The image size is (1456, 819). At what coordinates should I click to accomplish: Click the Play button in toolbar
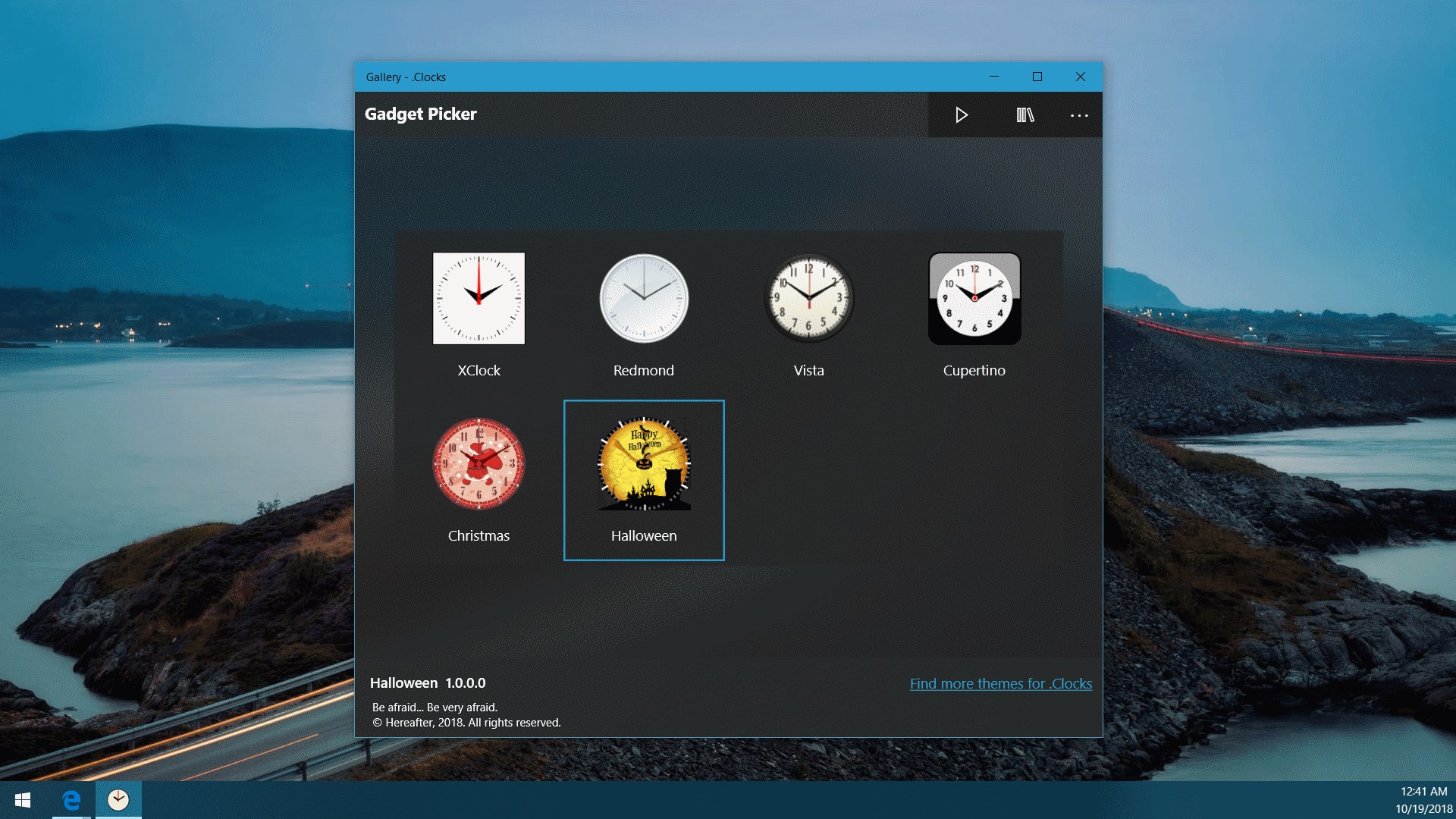tap(962, 115)
